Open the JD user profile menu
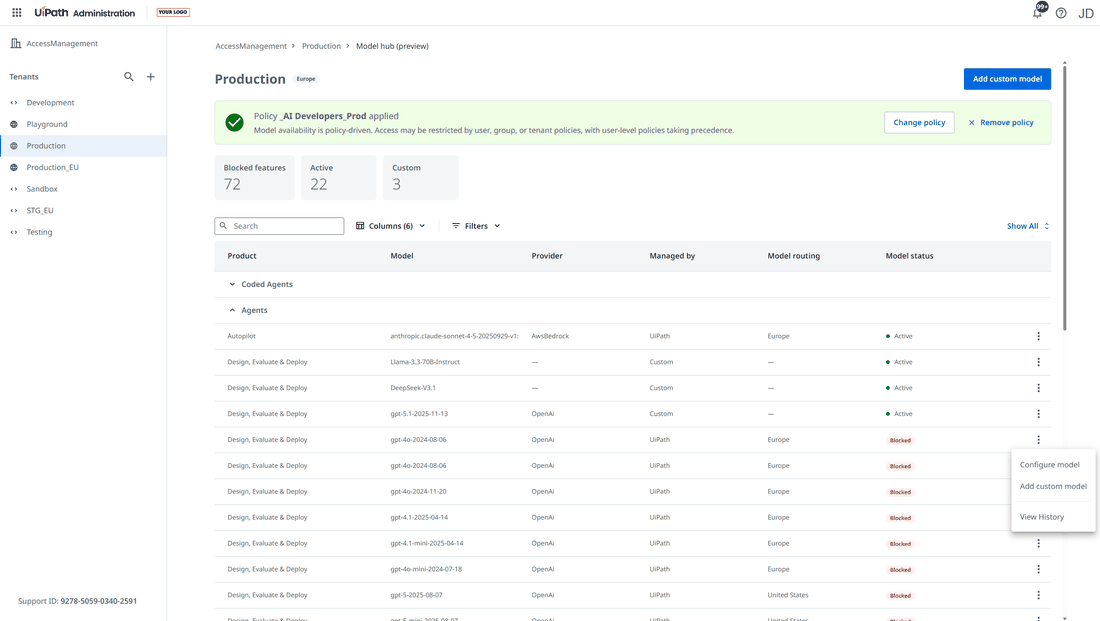Image resolution: width=1100 pixels, height=621 pixels. click(x=1085, y=13)
